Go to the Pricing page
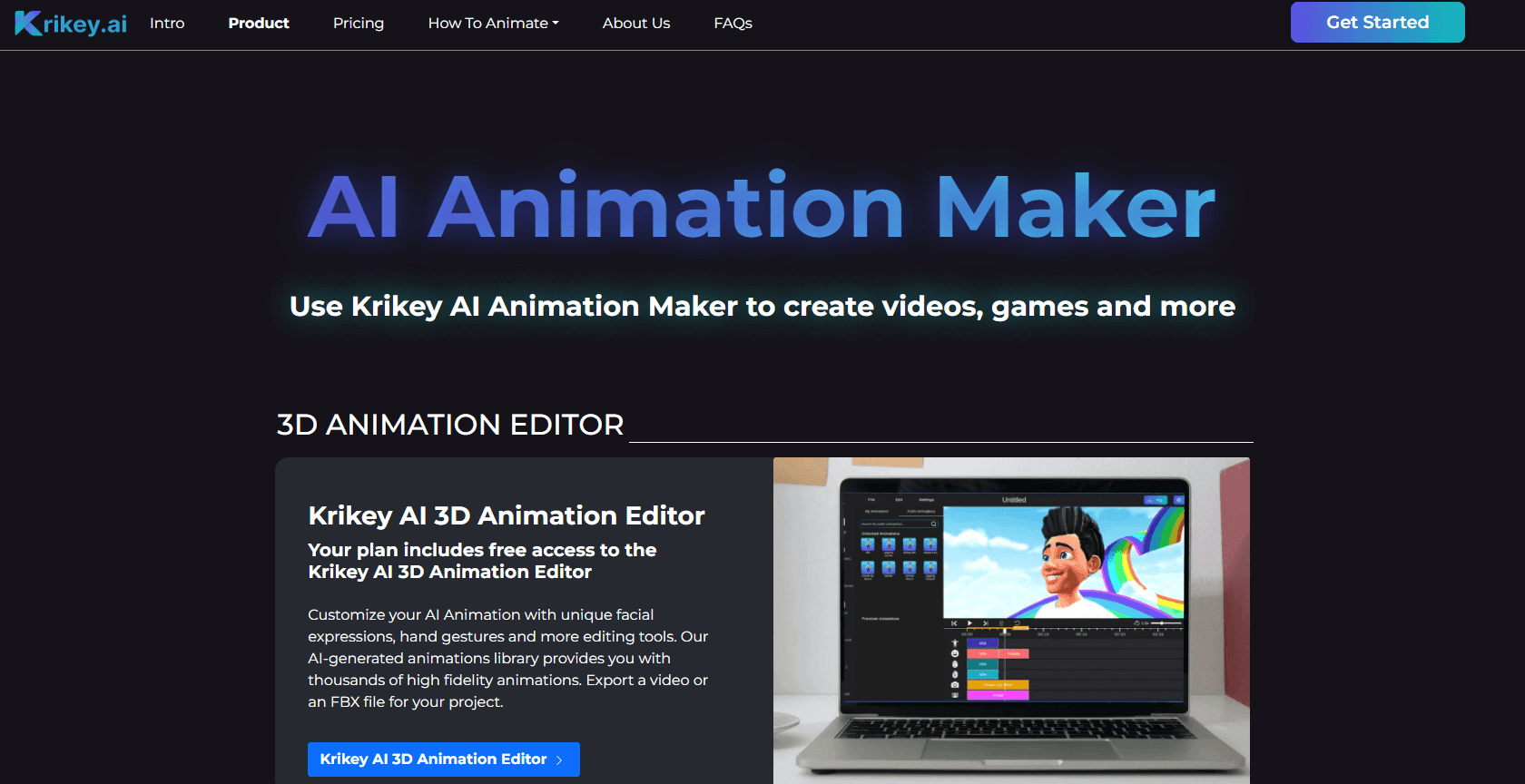 point(359,24)
